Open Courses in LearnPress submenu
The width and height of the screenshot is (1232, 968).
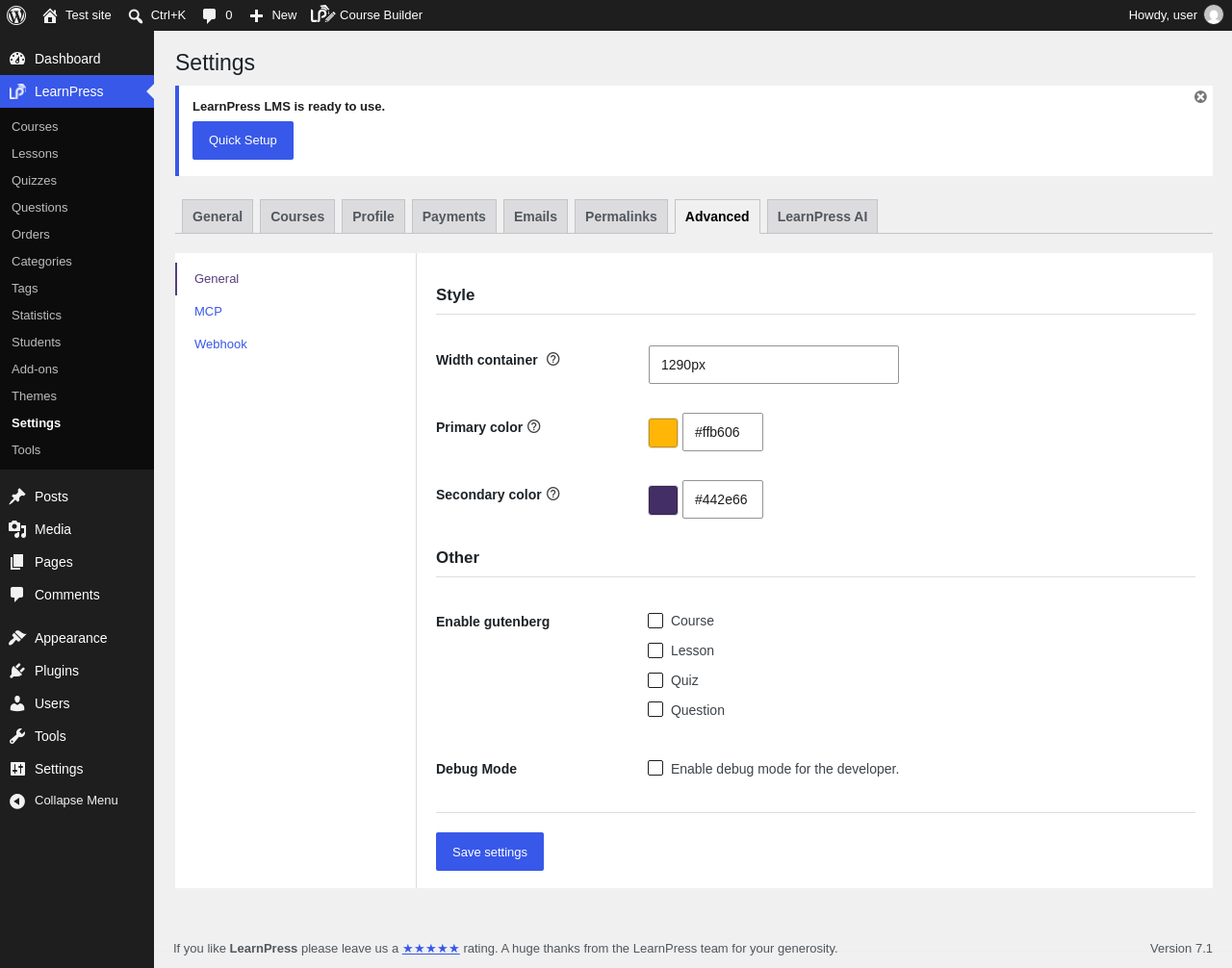pos(35,127)
